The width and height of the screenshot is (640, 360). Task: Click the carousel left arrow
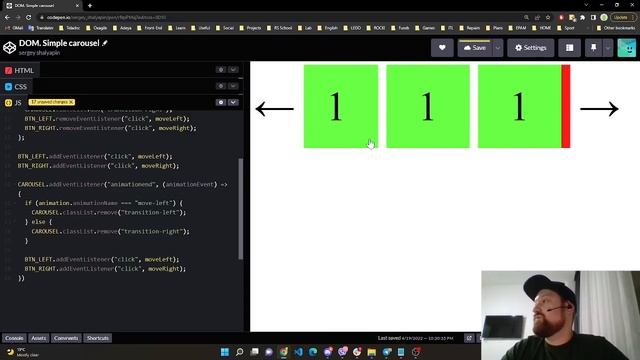coord(274,109)
